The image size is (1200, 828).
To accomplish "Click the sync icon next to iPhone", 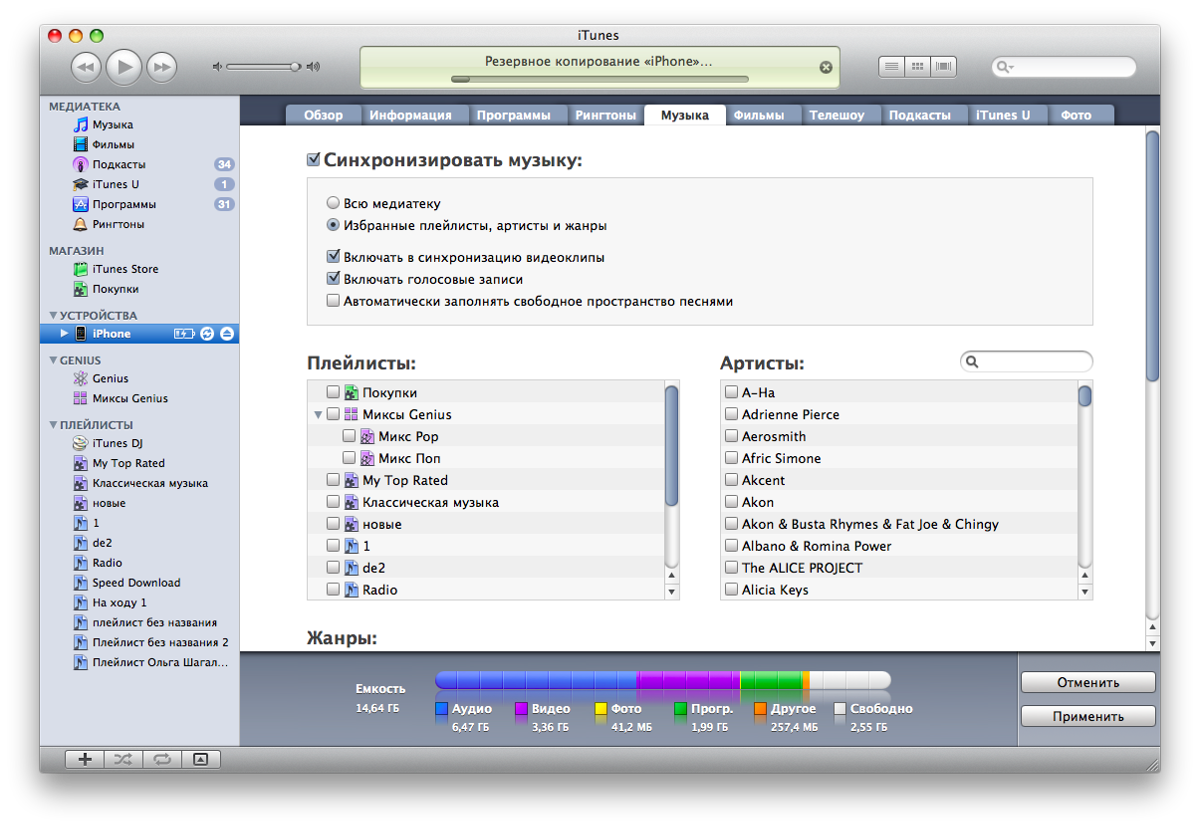I will click(x=207, y=334).
